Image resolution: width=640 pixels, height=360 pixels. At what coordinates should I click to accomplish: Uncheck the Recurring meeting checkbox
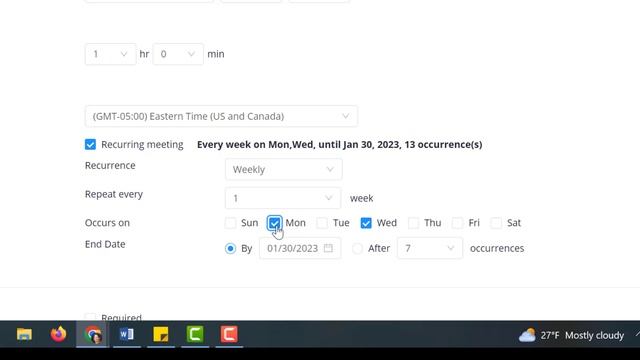tap(90, 144)
